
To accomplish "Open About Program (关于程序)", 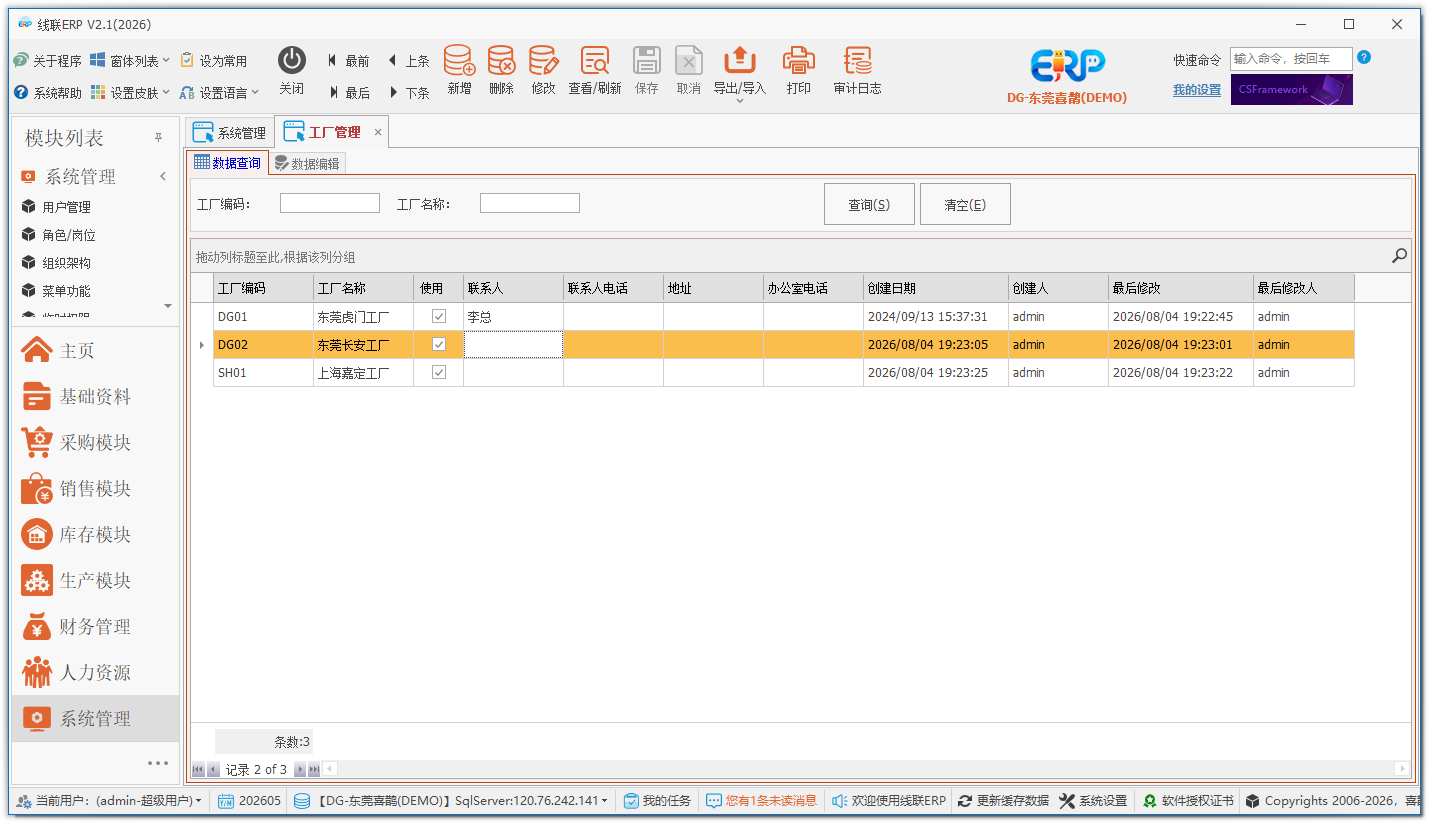I will (47, 61).
